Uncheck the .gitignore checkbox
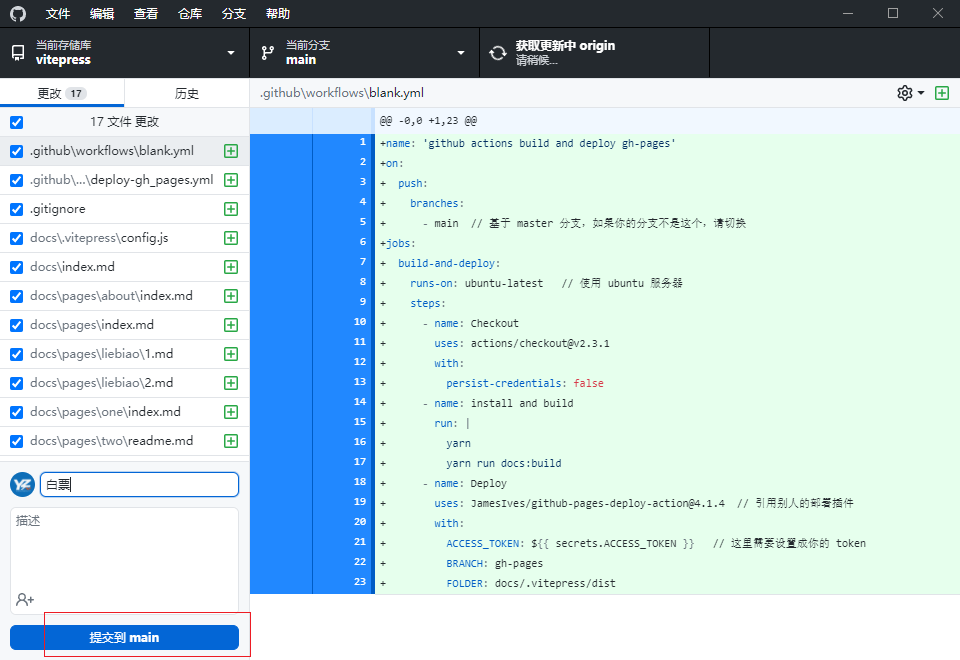Screen dimensions: 960x660 coord(17,209)
